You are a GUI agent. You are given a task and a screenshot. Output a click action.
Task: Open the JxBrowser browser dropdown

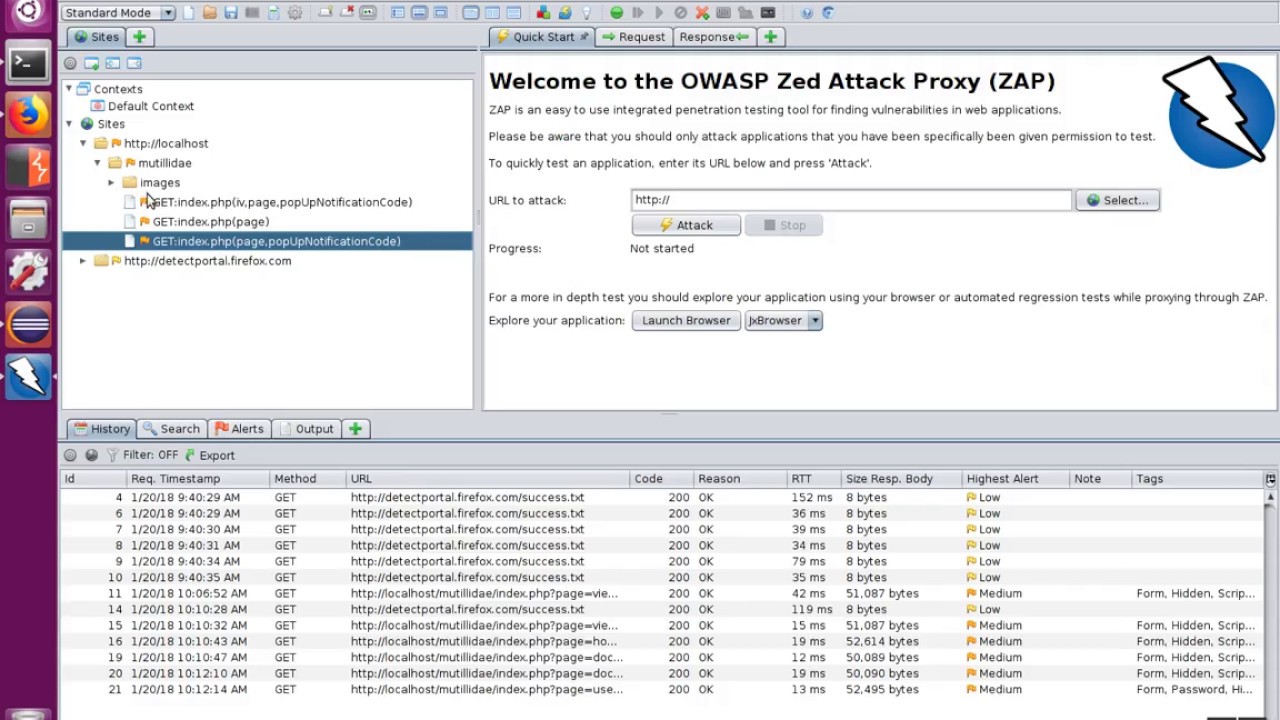783,320
